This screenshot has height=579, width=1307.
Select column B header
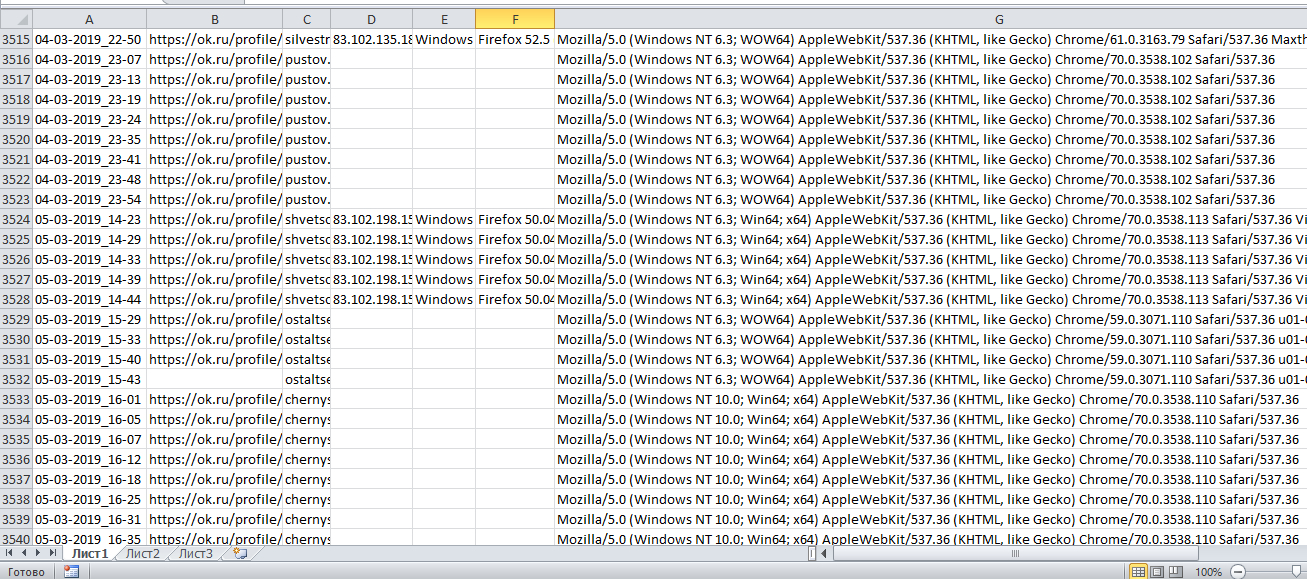click(214, 19)
